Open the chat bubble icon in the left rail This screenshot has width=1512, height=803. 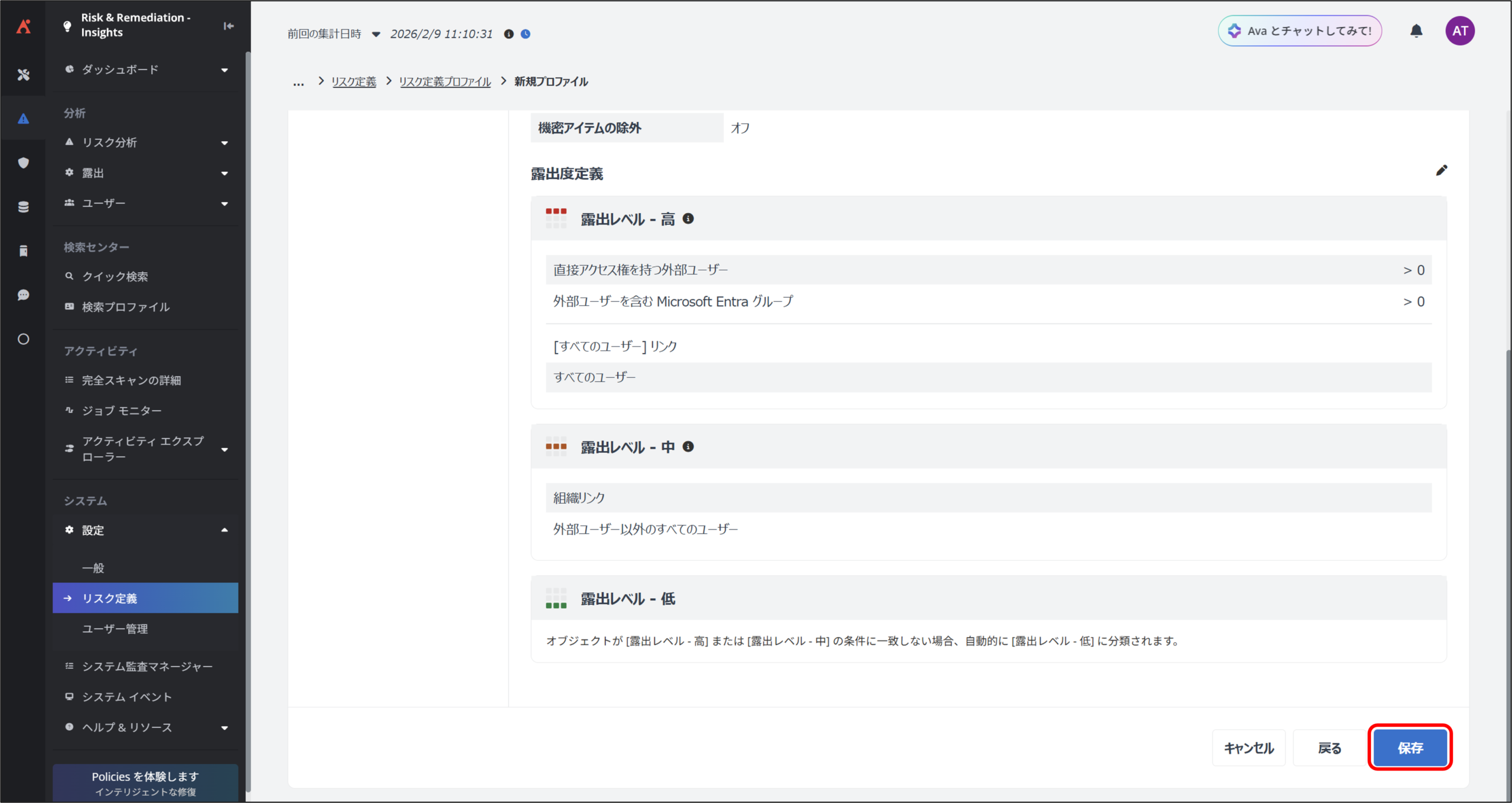[24, 295]
